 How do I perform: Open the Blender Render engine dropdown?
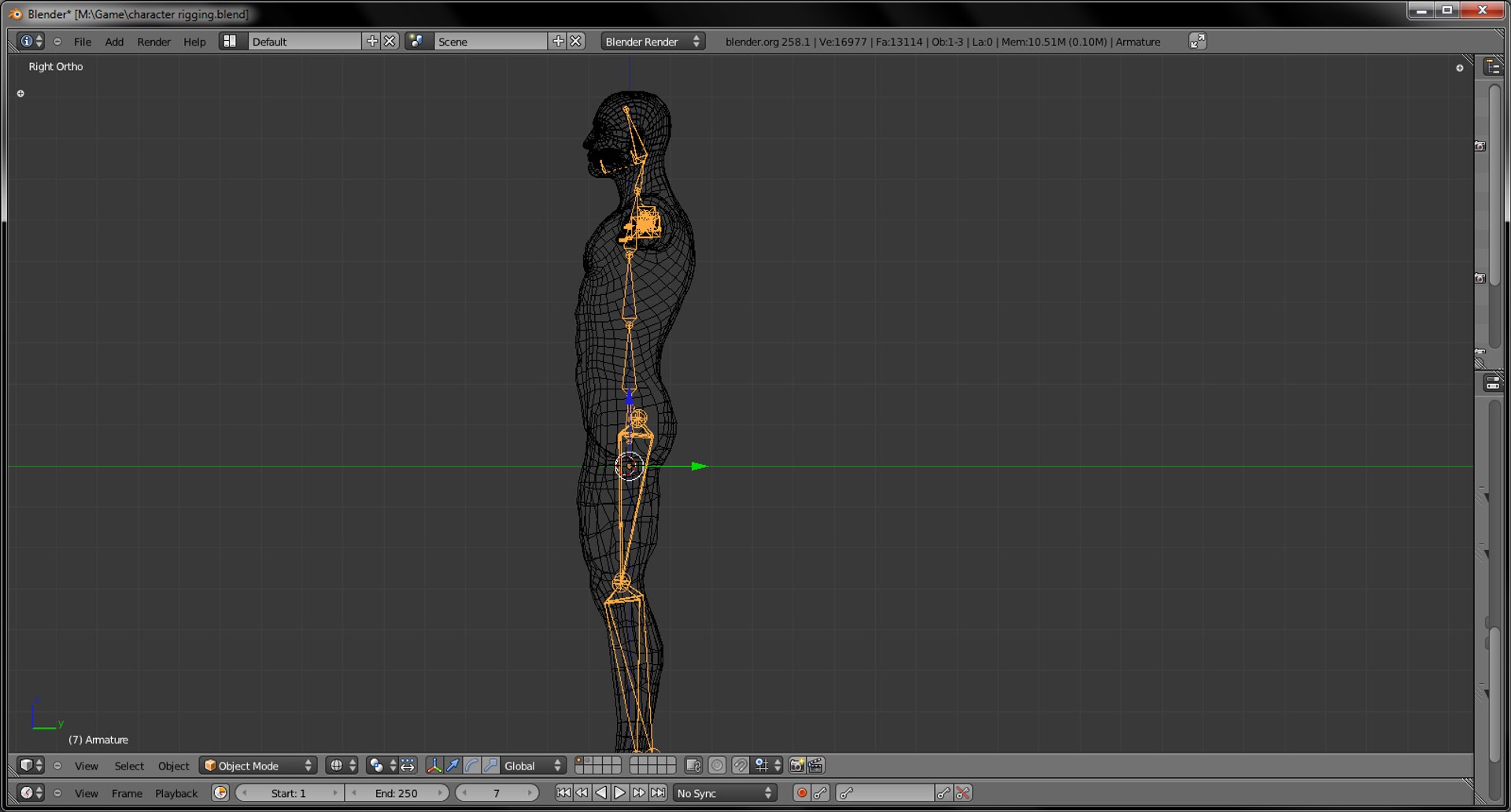pos(652,41)
